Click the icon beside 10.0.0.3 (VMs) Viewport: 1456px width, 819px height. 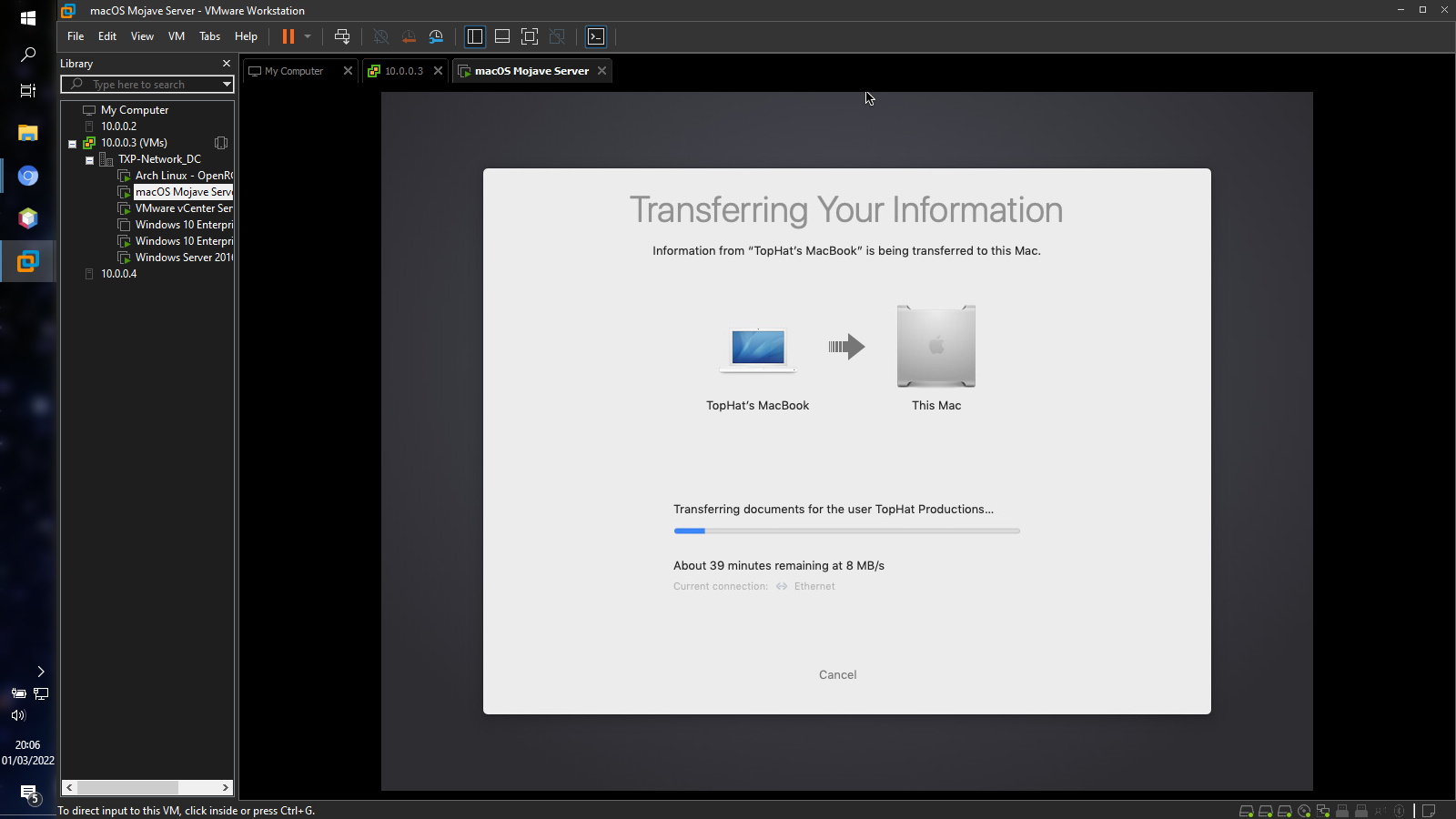(x=221, y=143)
